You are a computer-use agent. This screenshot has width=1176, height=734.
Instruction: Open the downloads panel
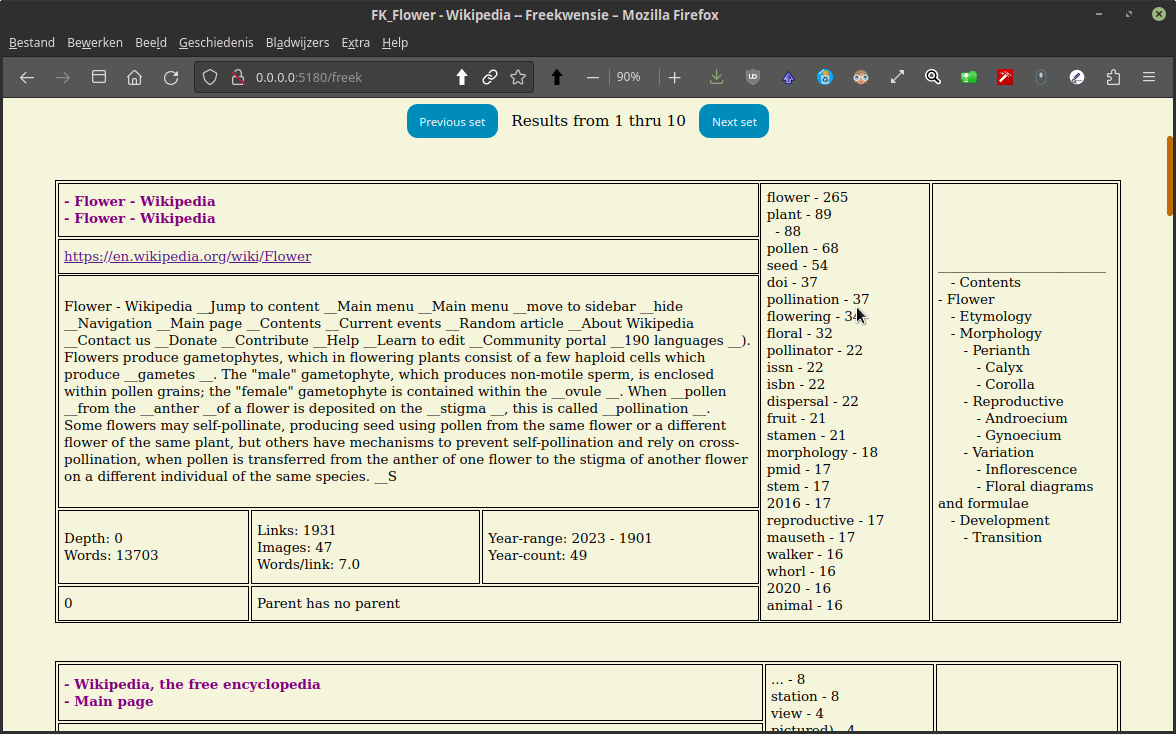[x=716, y=77]
